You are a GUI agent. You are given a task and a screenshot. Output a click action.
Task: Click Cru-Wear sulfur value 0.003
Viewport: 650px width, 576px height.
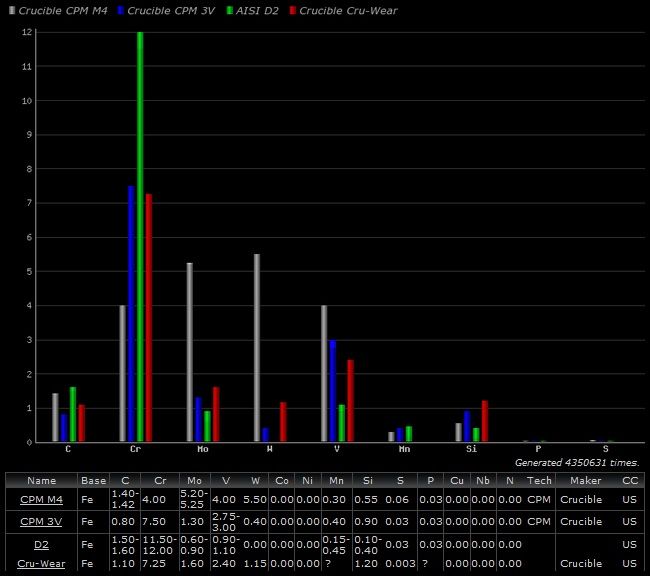(400, 563)
